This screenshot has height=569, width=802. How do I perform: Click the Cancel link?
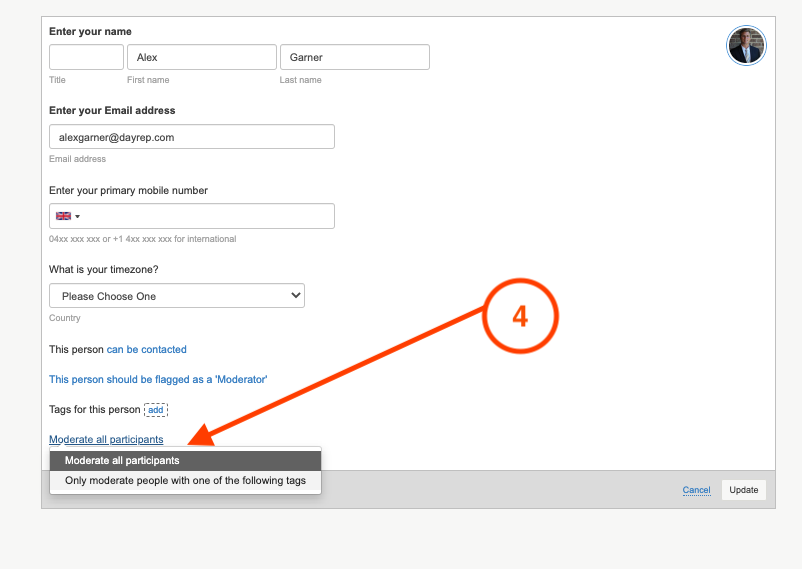[696, 490]
